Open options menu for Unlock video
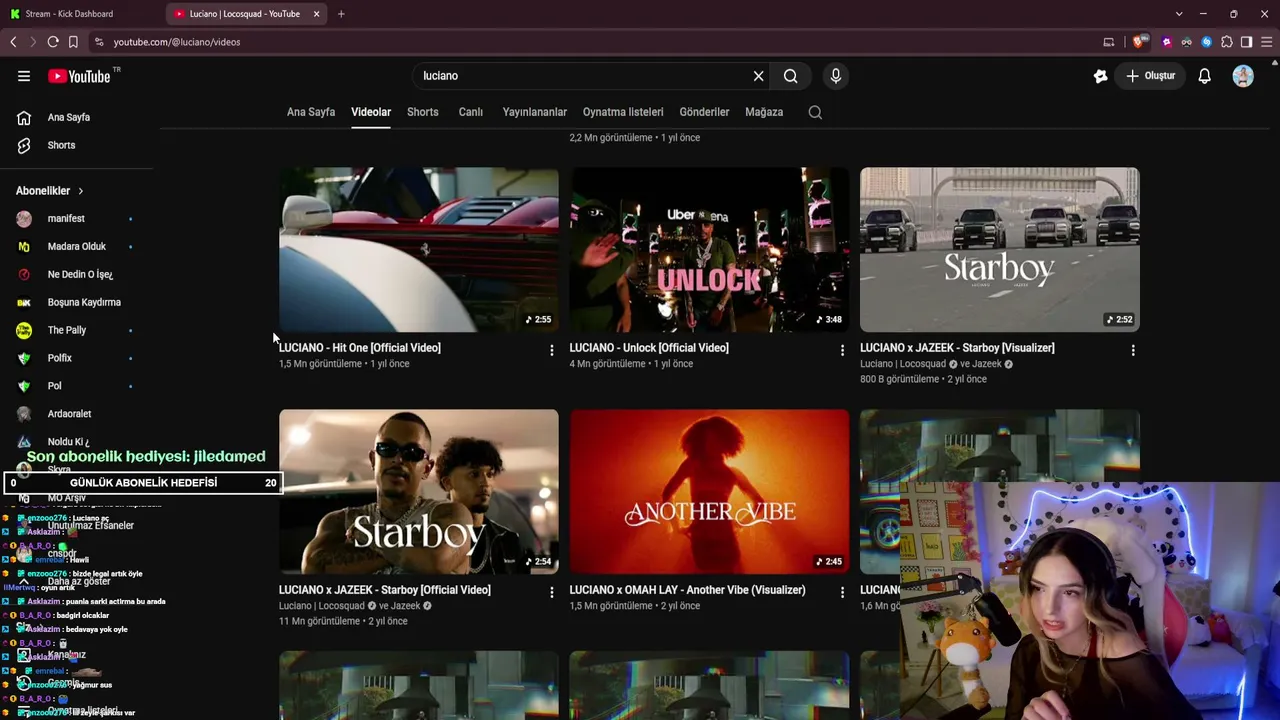 point(842,350)
